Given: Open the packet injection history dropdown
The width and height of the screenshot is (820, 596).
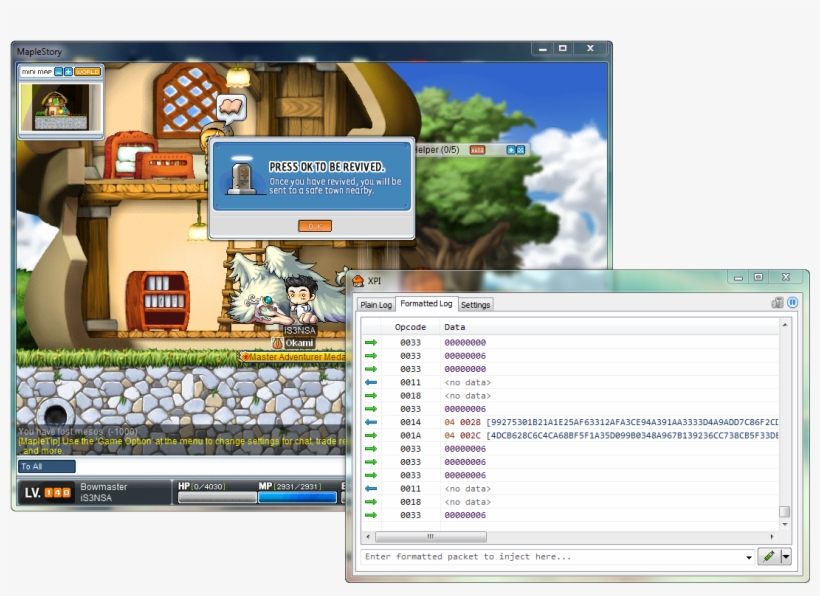Looking at the screenshot, I should tap(748, 557).
